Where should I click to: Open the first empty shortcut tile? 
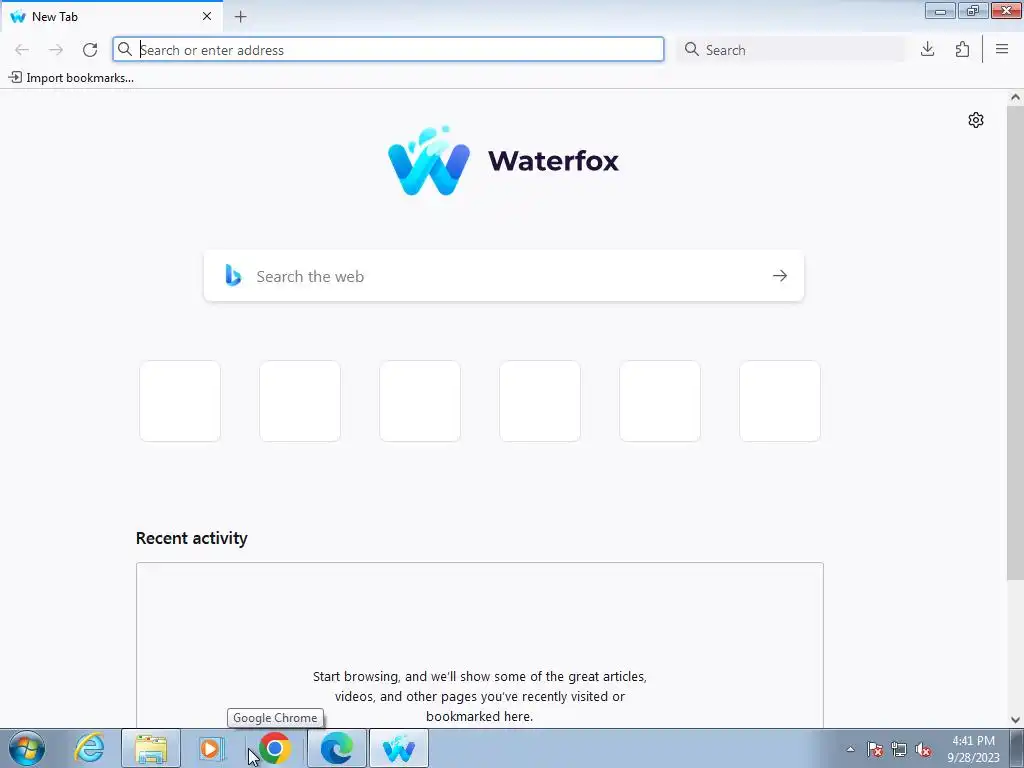(x=180, y=401)
